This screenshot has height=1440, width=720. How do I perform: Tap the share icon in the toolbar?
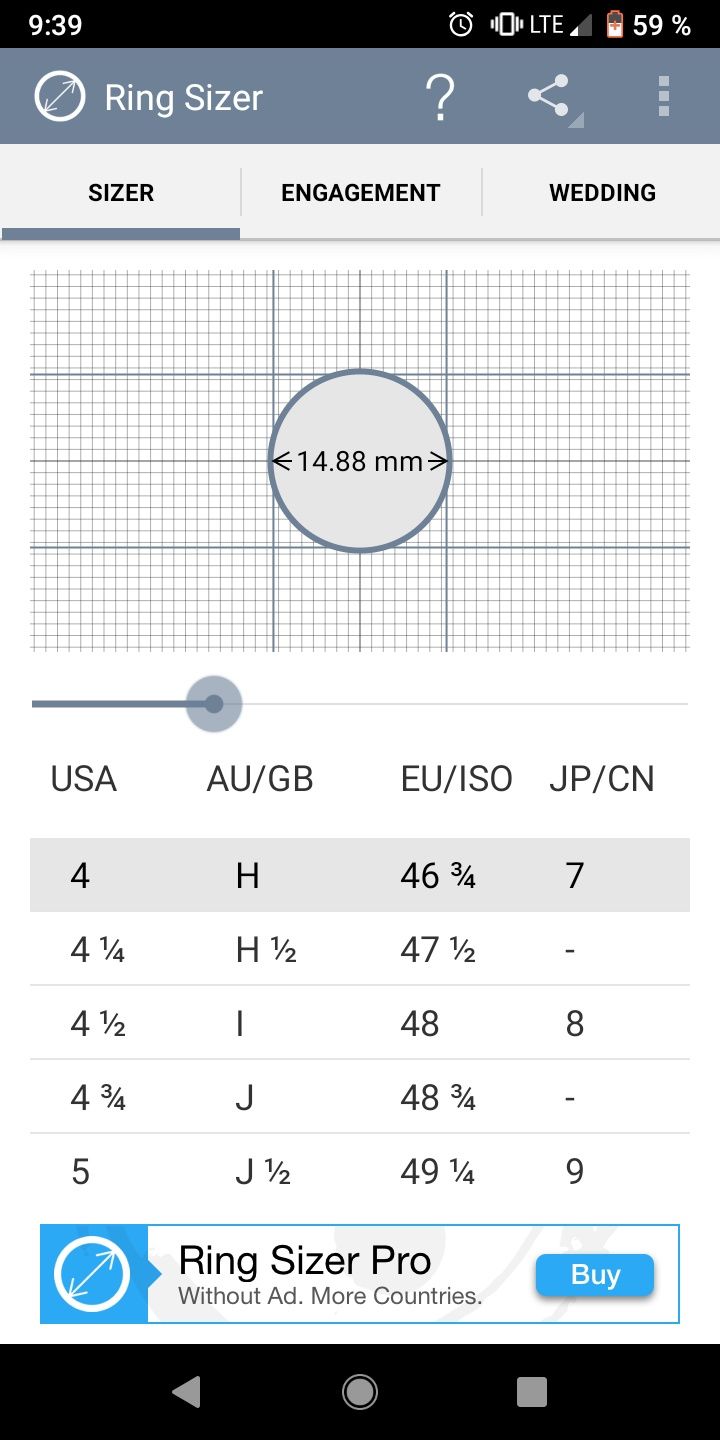click(x=549, y=97)
